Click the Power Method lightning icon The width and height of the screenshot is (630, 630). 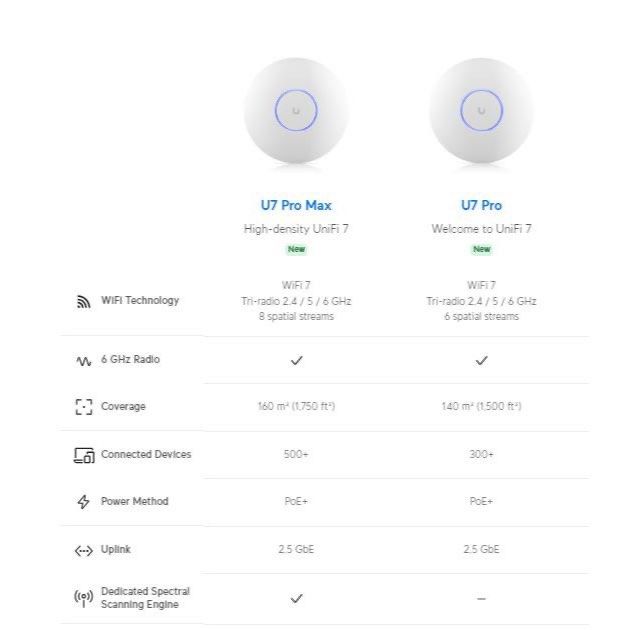[x=83, y=501]
